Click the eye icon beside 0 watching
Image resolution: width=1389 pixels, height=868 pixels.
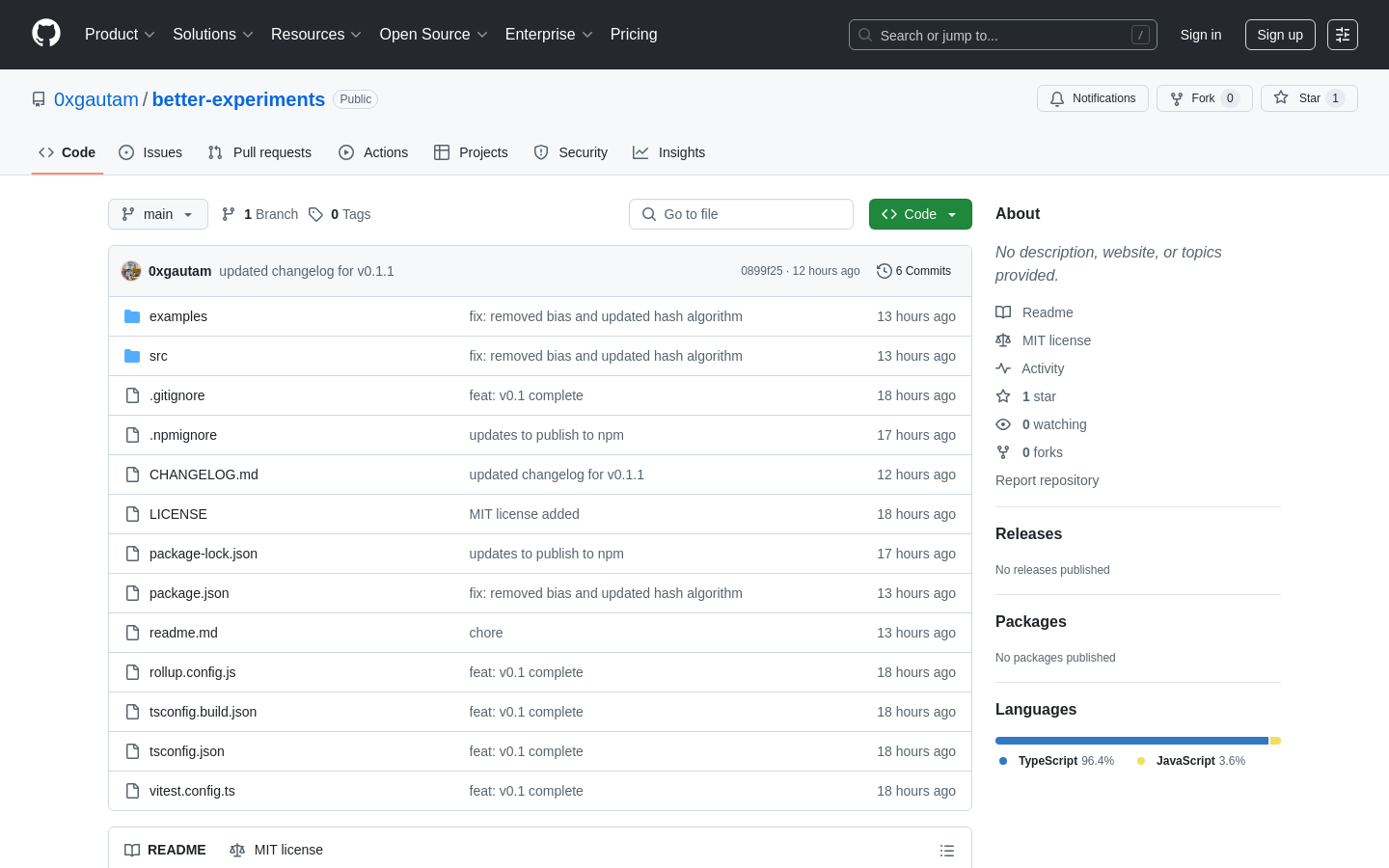pos(1003,424)
